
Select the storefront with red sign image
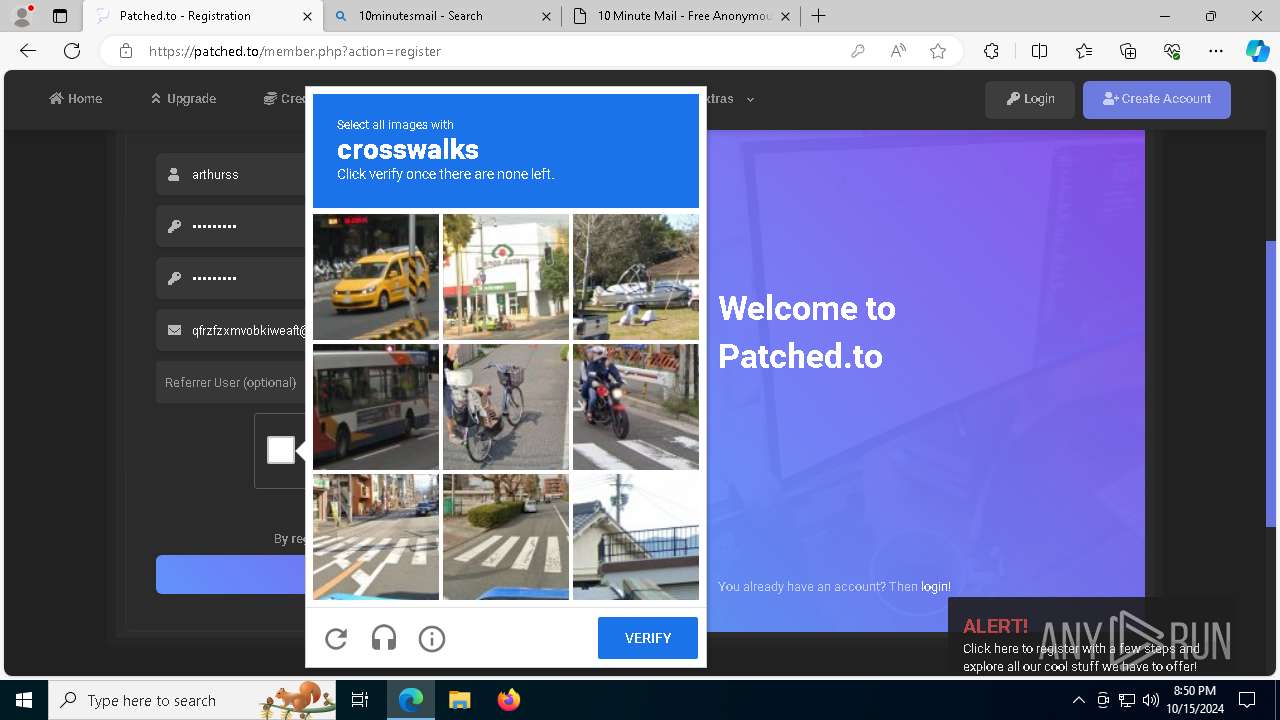coord(506,277)
